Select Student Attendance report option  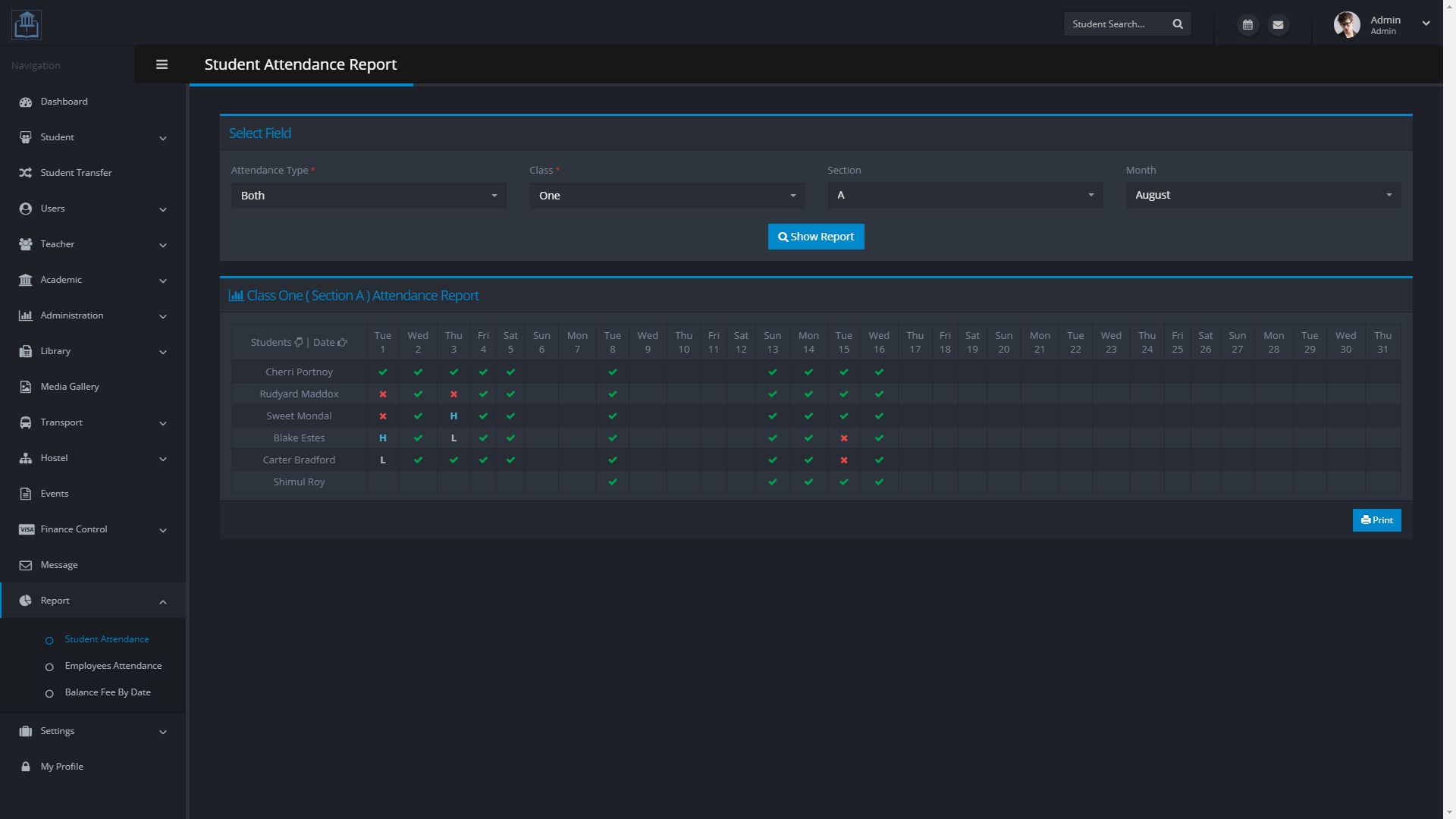pos(107,639)
